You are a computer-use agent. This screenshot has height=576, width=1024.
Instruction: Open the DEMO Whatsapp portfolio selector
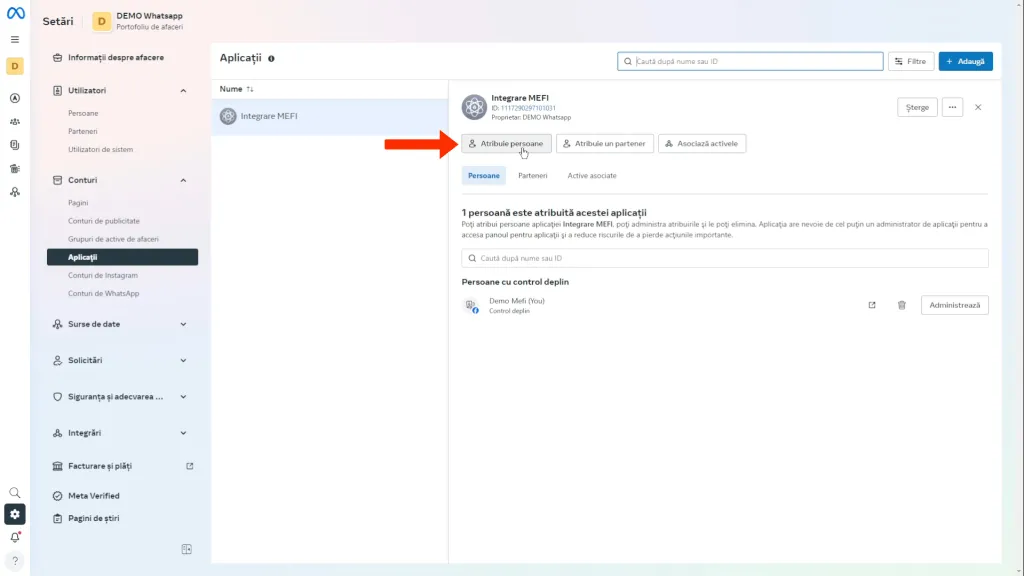click(138, 21)
